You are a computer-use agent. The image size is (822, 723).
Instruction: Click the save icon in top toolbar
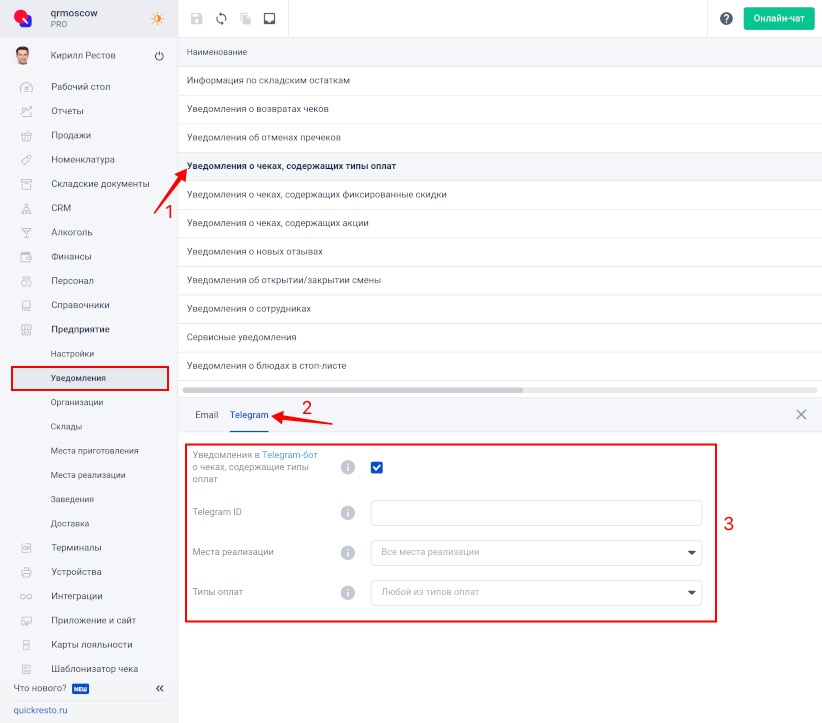(197, 19)
